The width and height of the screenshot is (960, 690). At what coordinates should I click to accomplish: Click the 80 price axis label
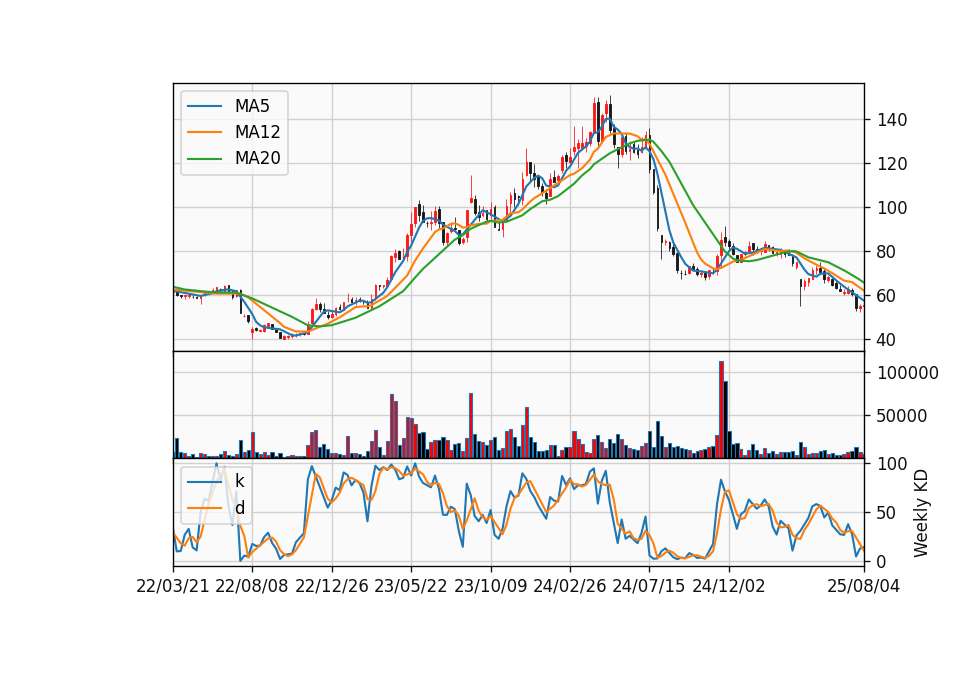click(x=887, y=252)
